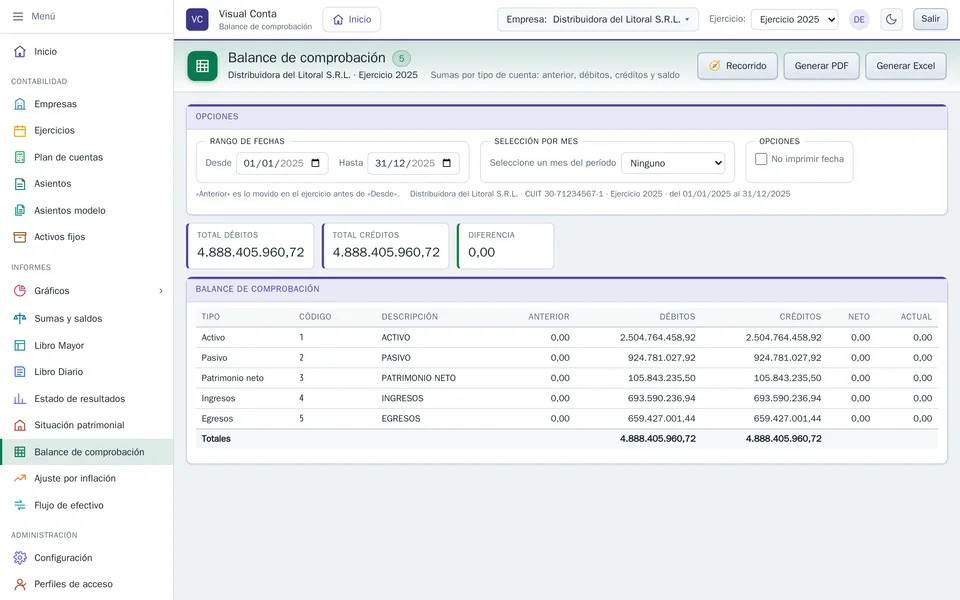Viewport: 960px width, 600px height.
Task: Click the Libro Mayor icon
Action: click(20, 345)
